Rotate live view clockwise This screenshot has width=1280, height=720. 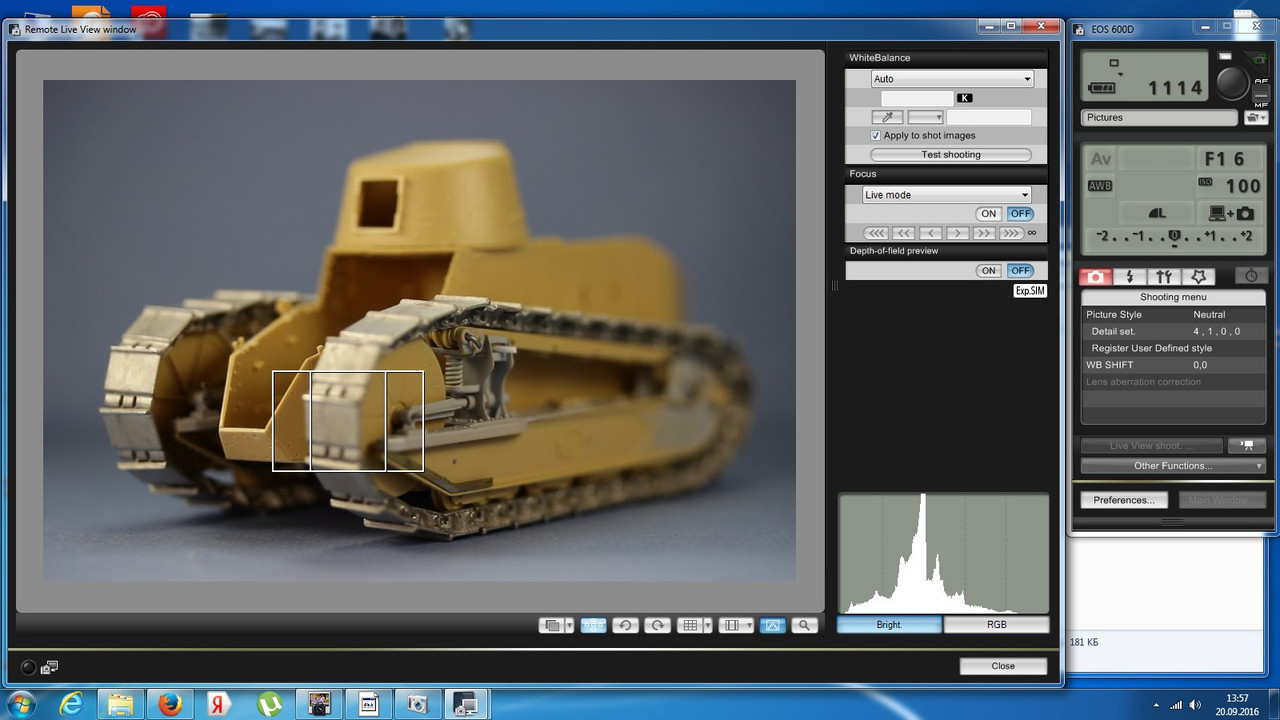pos(658,625)
